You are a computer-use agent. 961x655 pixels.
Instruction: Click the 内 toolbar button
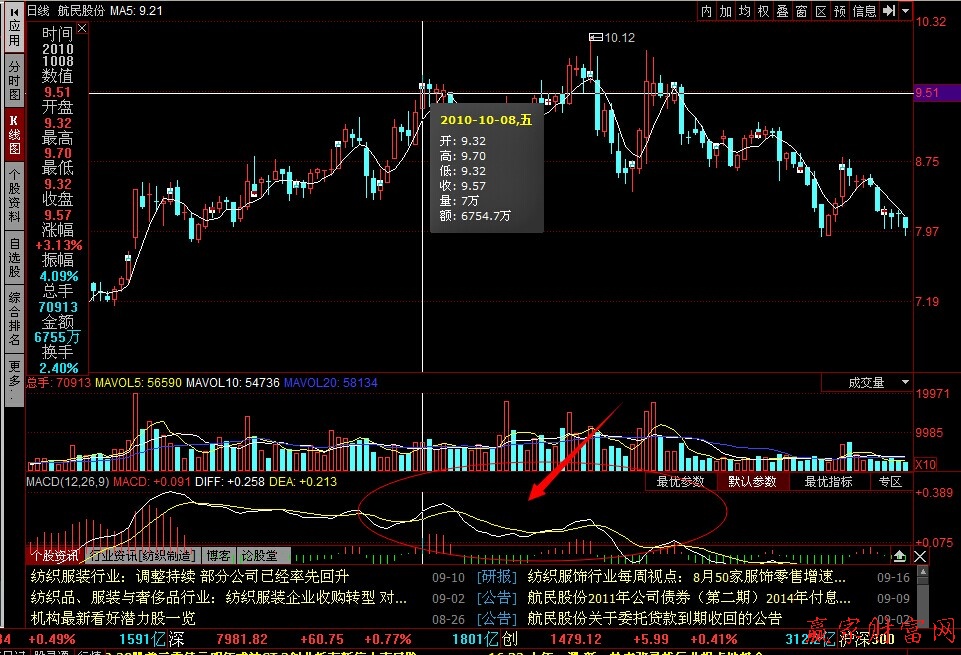click(707, 11)
